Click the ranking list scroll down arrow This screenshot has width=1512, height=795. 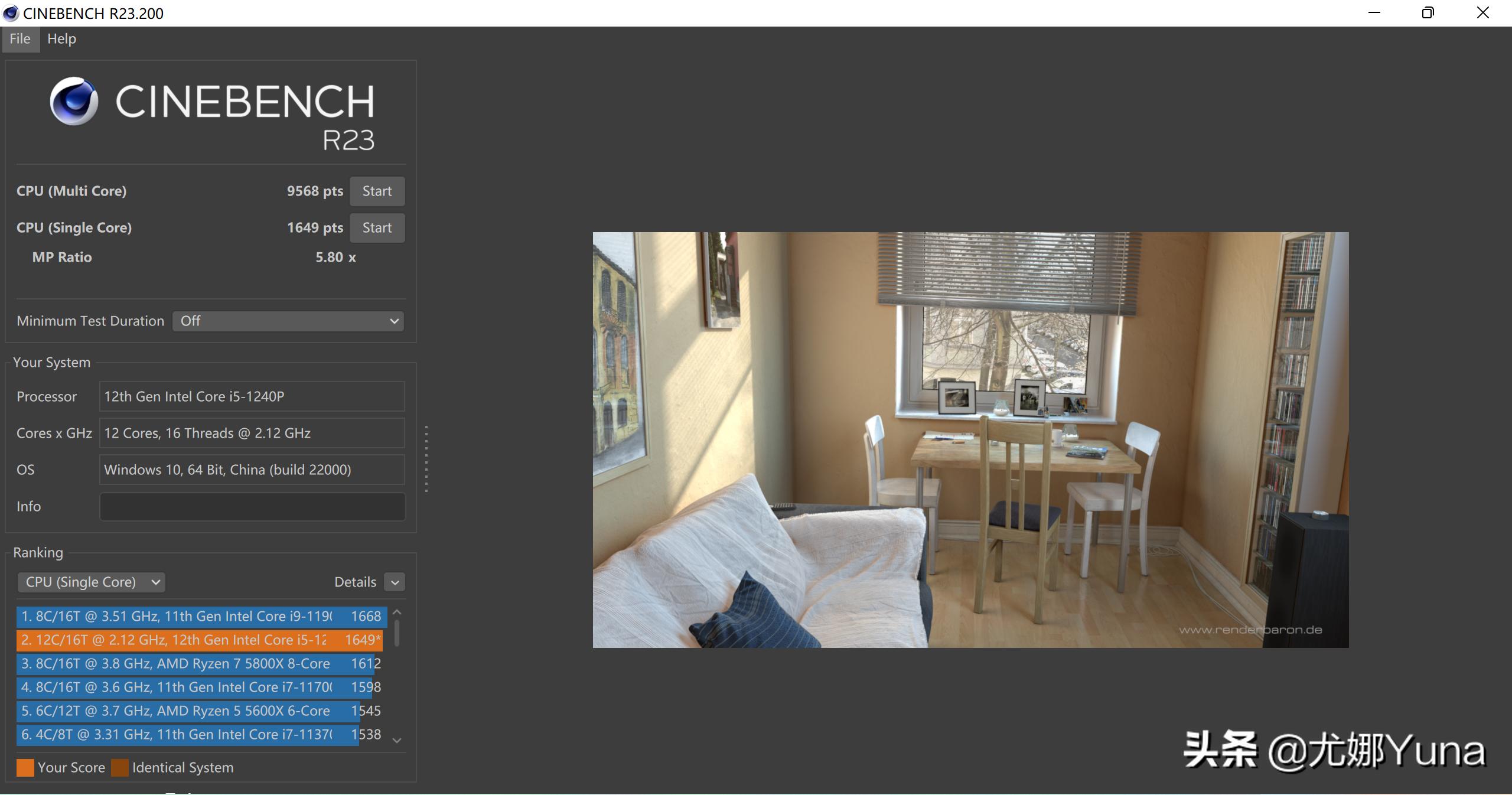tap(397, 740)
